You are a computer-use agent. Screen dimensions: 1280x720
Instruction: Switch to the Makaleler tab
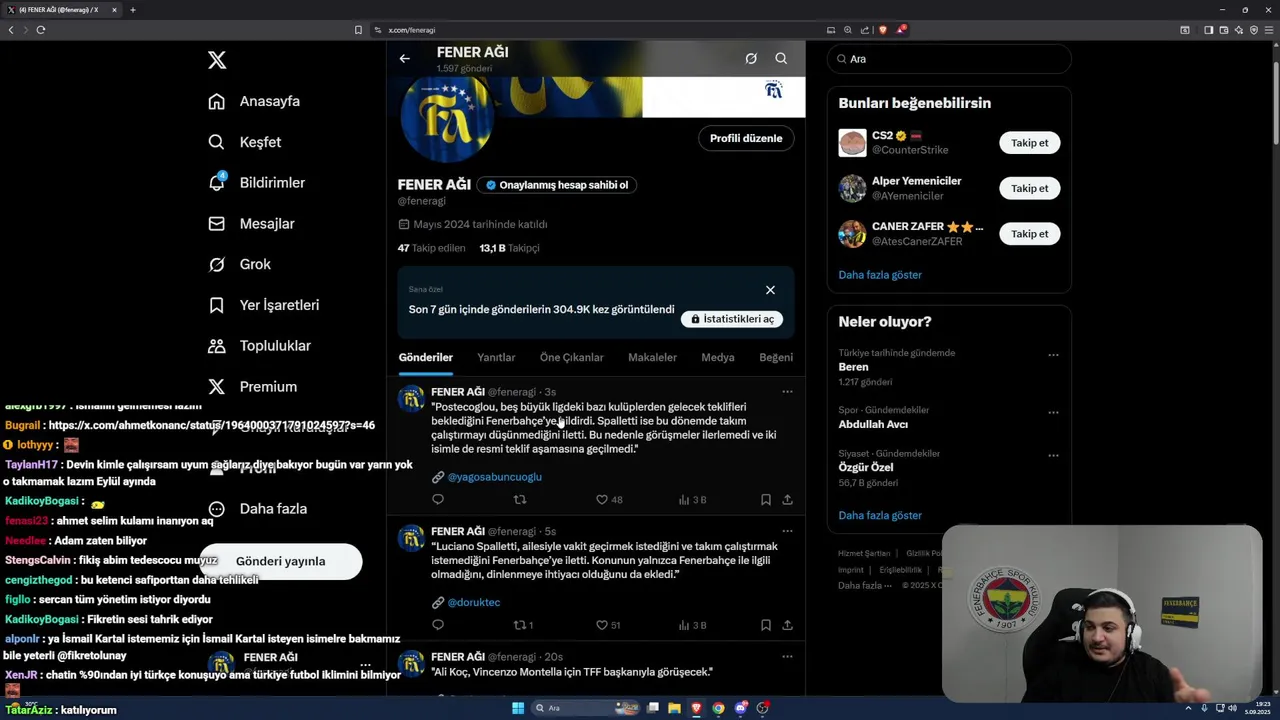click(x=652, y=358)
